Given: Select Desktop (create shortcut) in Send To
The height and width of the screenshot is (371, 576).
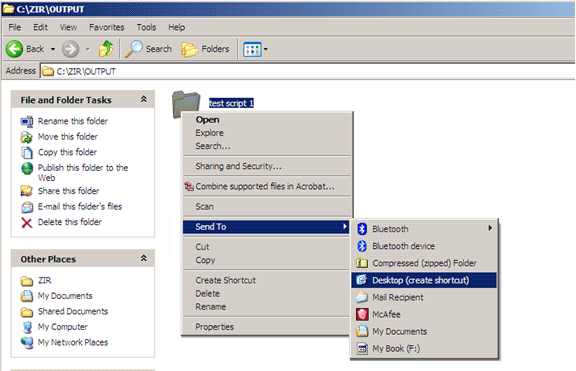Looking at the screenshot, I should [424, 280].
